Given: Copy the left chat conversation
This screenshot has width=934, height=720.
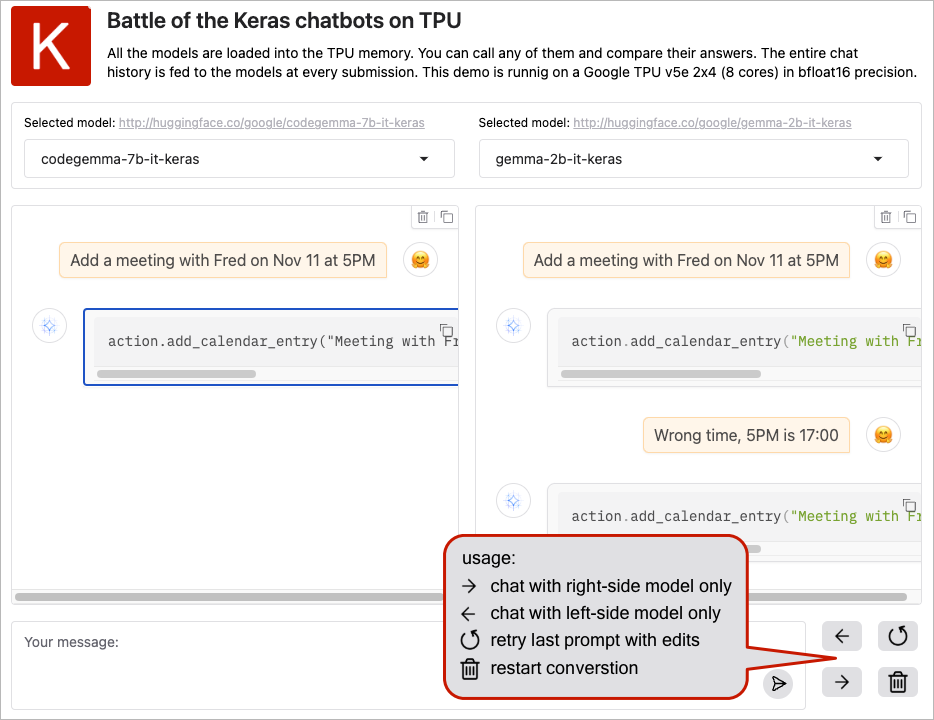Looking at the screenshot, I should pos(447,217).
